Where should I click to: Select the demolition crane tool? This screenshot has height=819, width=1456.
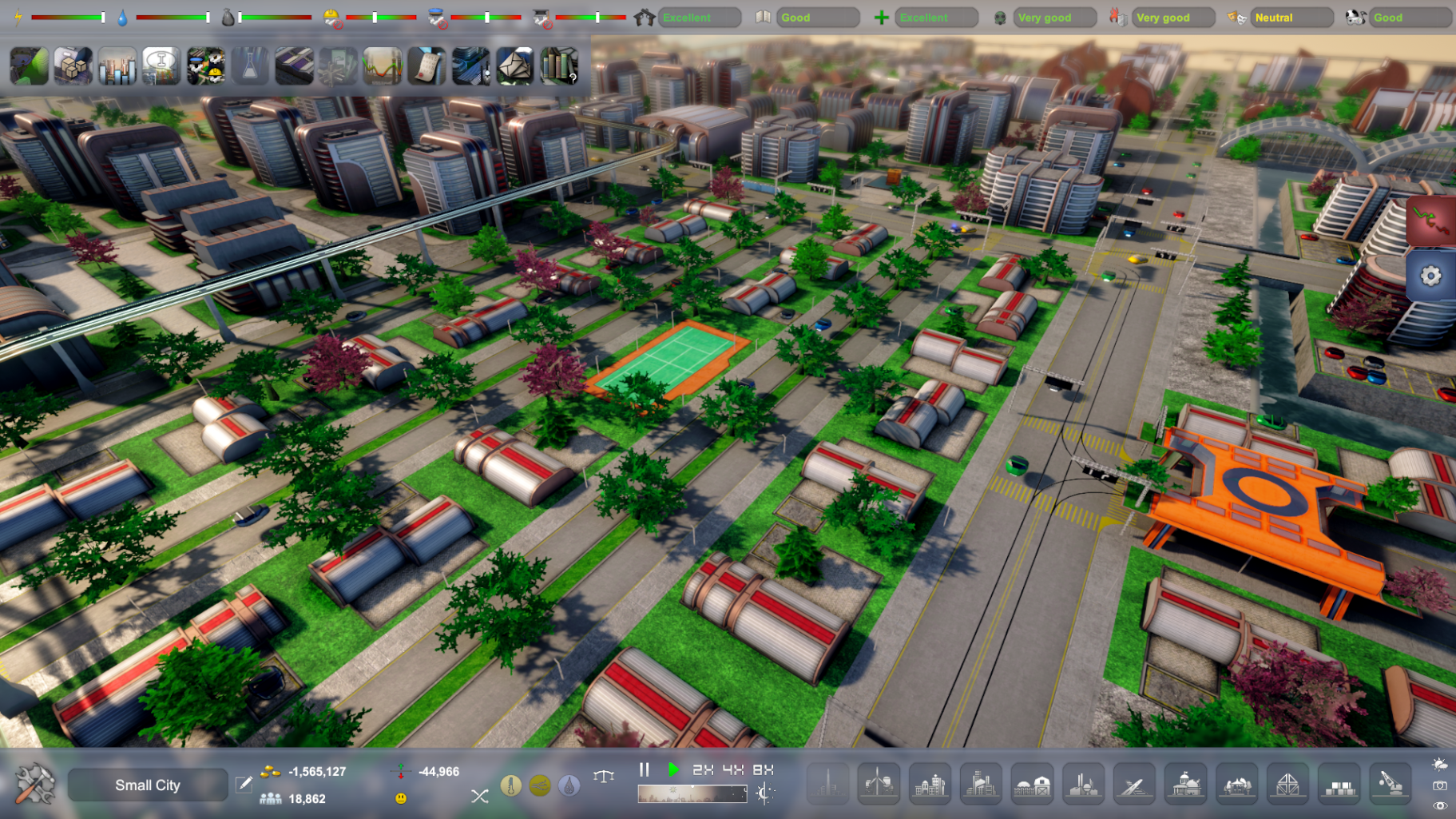1391,783
